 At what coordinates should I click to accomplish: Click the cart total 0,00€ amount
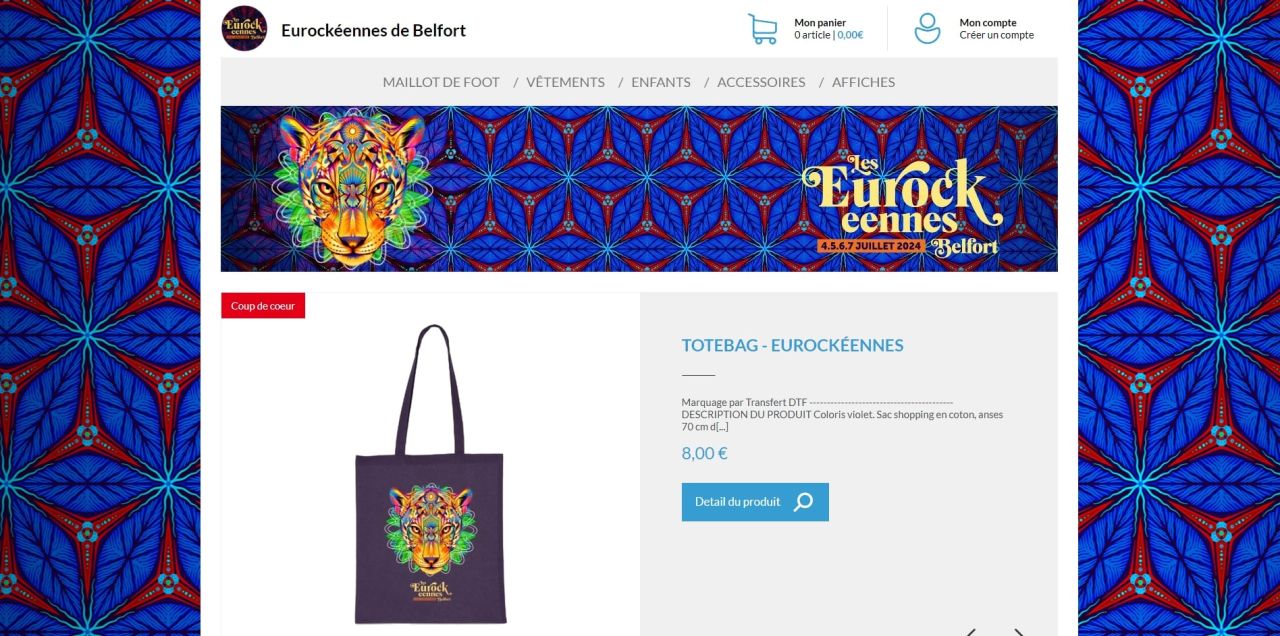850,35
